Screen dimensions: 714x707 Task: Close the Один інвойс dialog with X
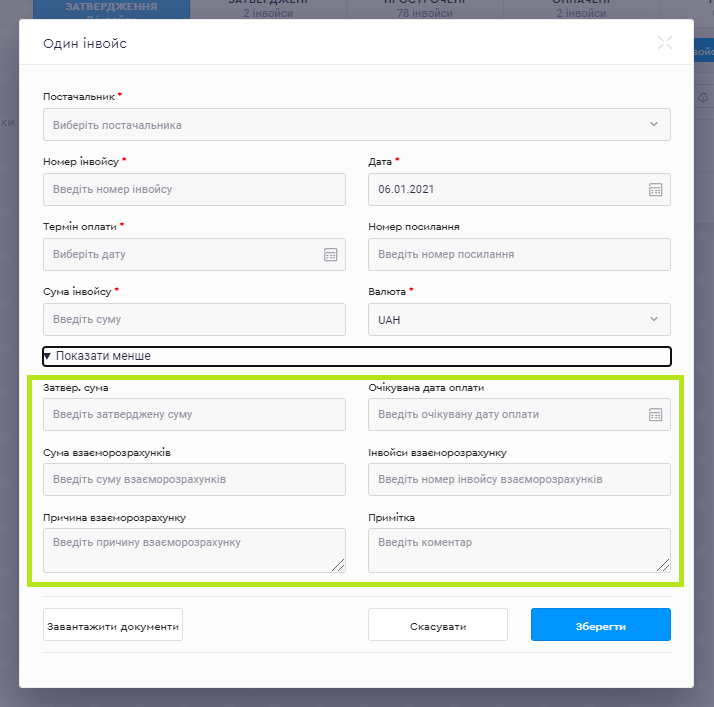665,43
